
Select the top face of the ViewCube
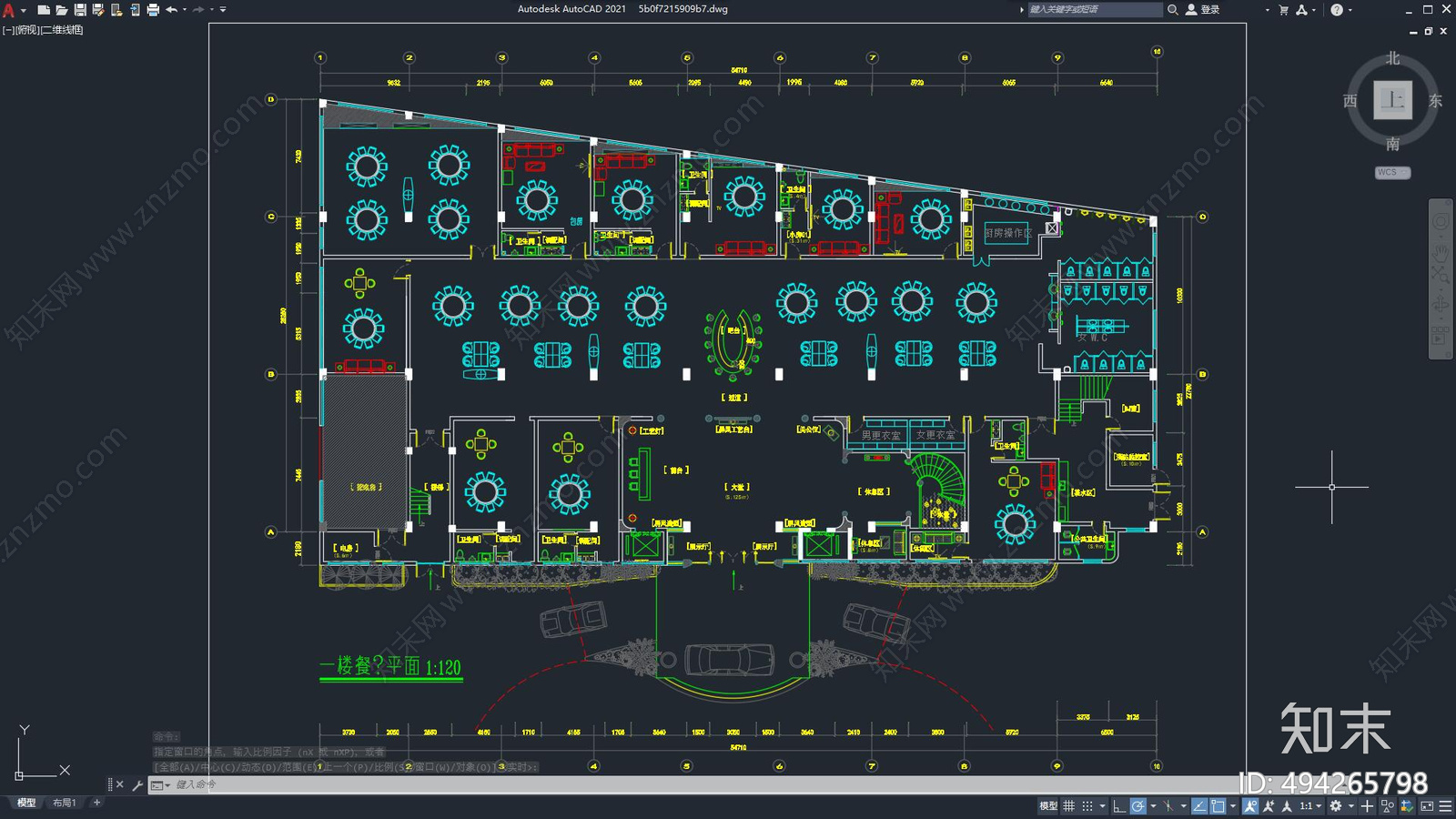(x=1392, y=100)
